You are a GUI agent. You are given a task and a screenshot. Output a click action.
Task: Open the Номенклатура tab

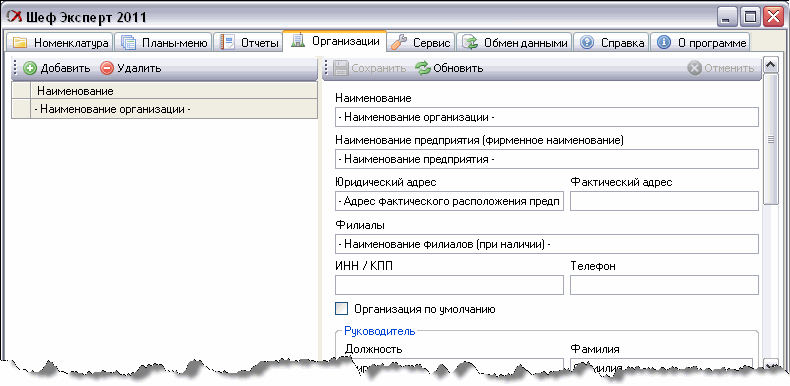pyautogui.click(x=60, y=43)
